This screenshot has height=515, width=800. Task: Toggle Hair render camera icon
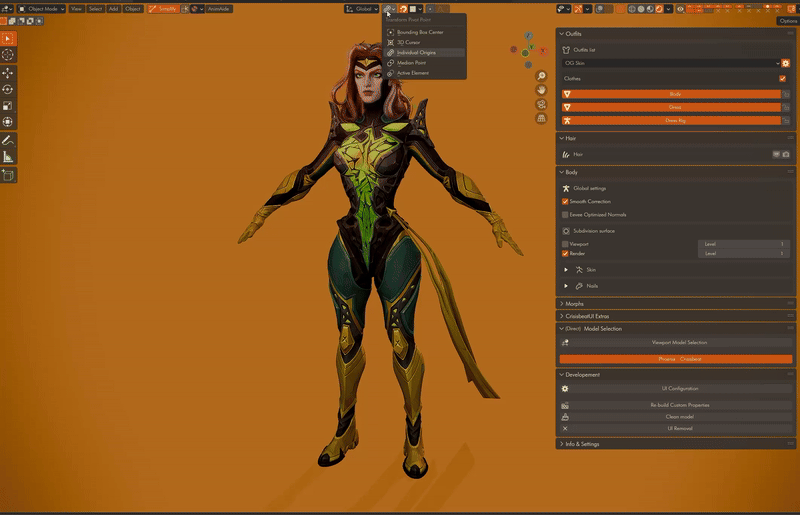(x=786, y=154)
